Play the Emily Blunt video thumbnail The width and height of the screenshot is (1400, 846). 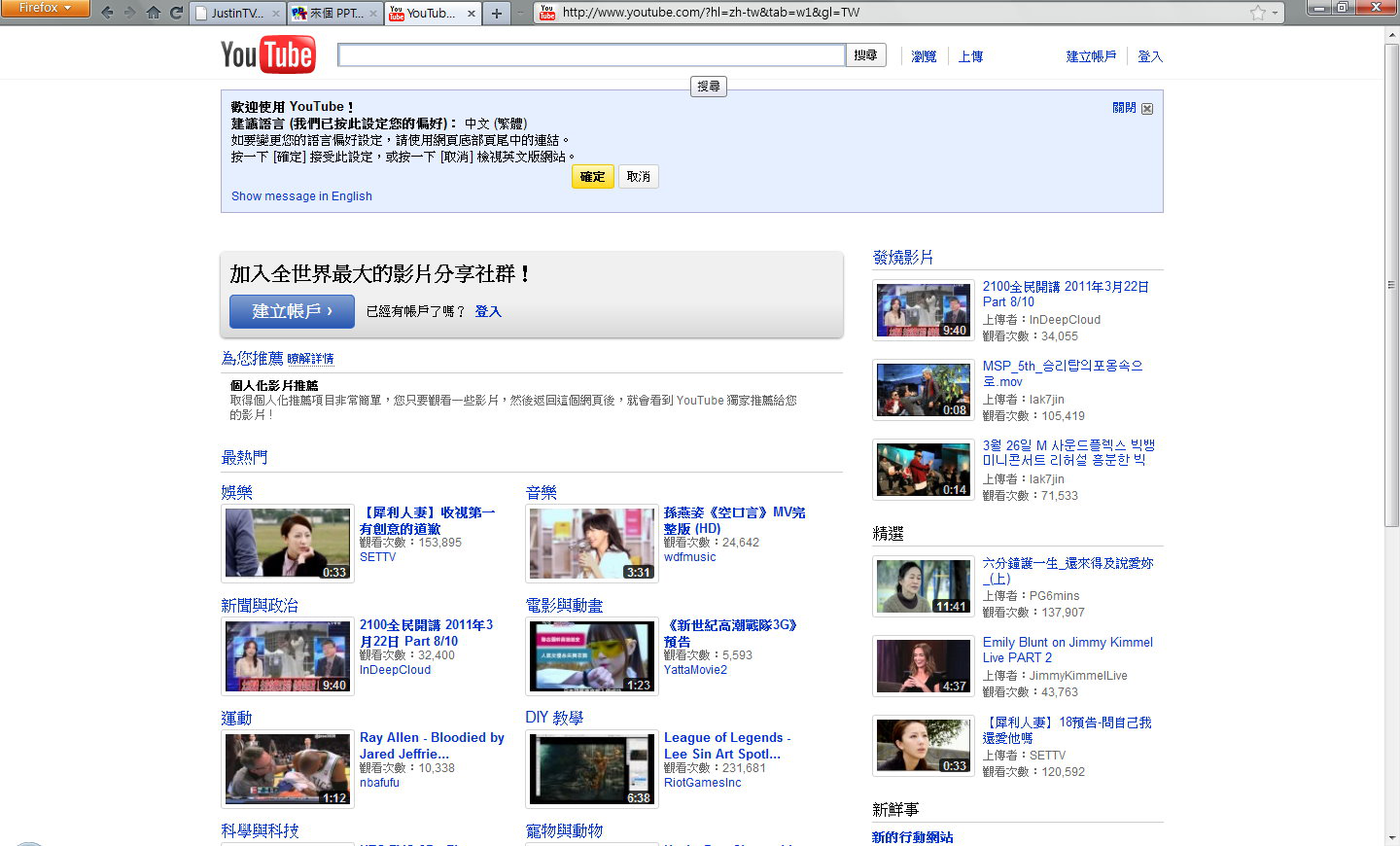click(x=924, y=666)
